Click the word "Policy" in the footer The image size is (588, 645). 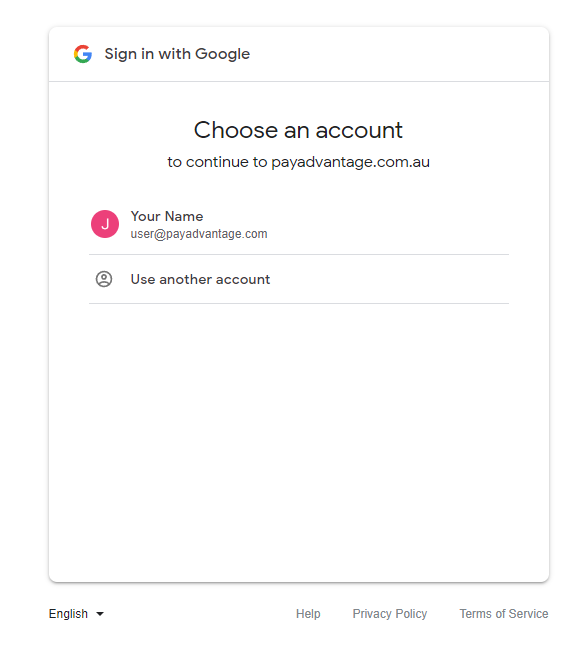point(411,614)
